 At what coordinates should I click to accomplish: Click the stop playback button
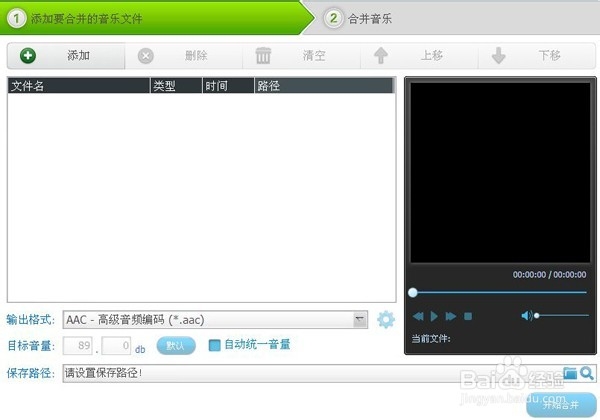coord(468,316)
